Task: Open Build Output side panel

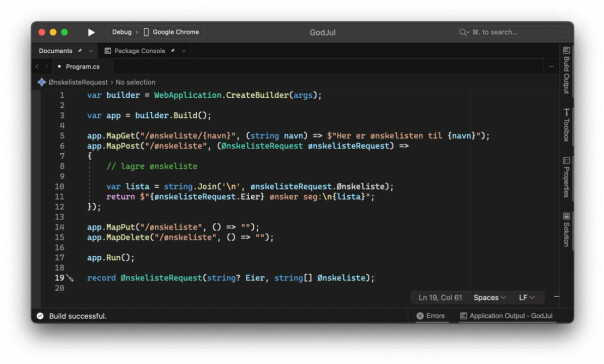Action: 566,70
